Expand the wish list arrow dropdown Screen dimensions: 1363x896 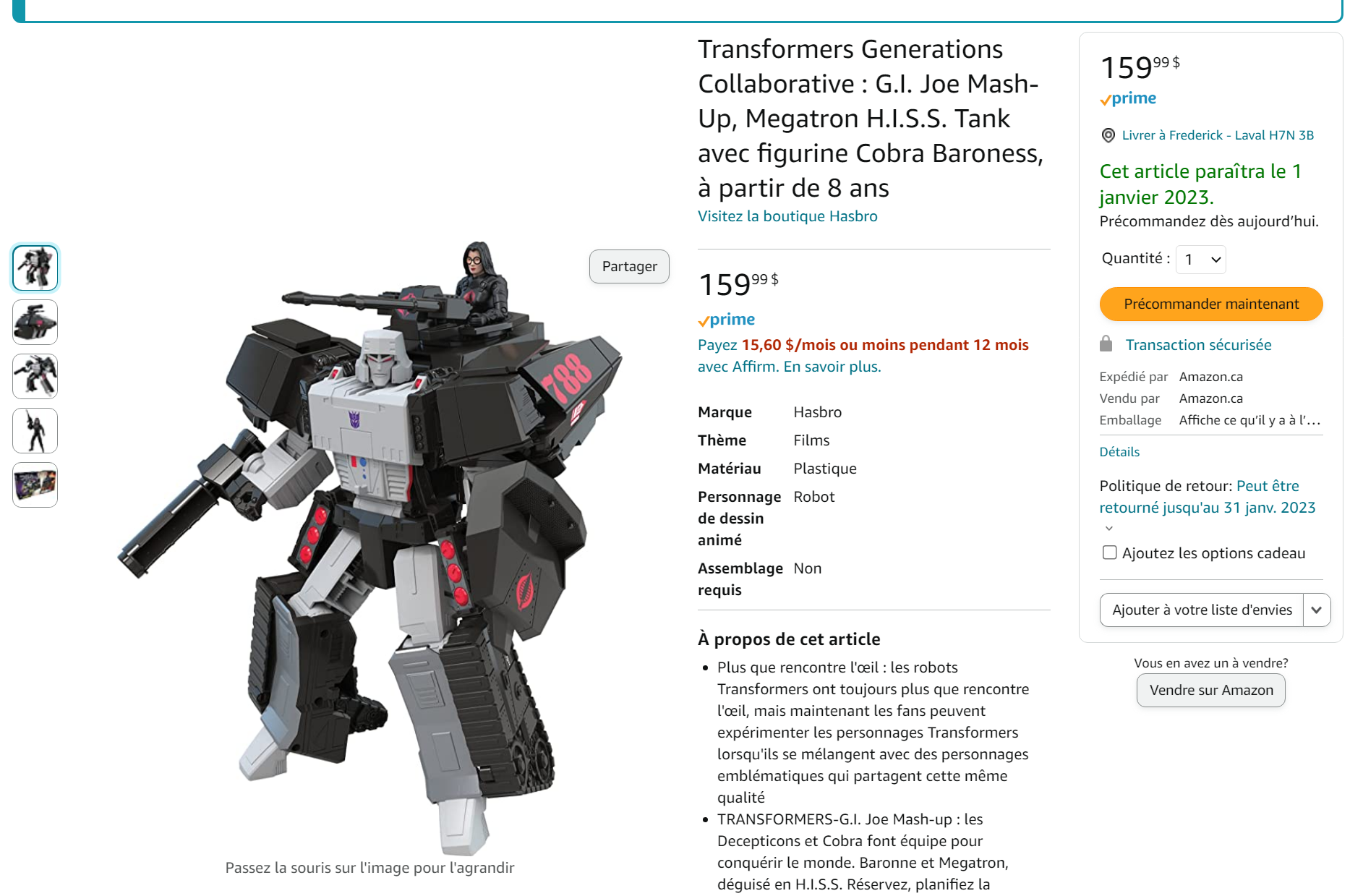tap(1316, 610)
